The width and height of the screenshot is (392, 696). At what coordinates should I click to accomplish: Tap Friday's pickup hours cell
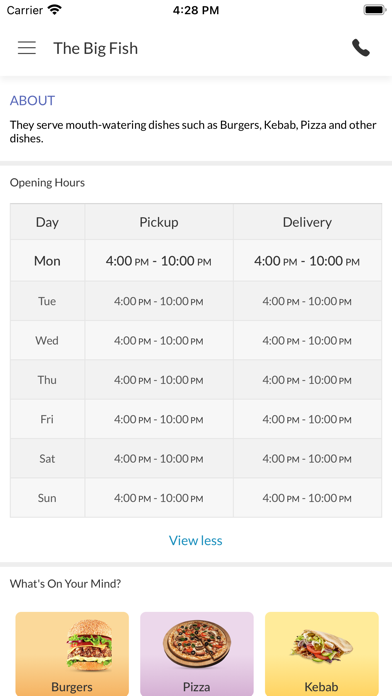point(159,419)
